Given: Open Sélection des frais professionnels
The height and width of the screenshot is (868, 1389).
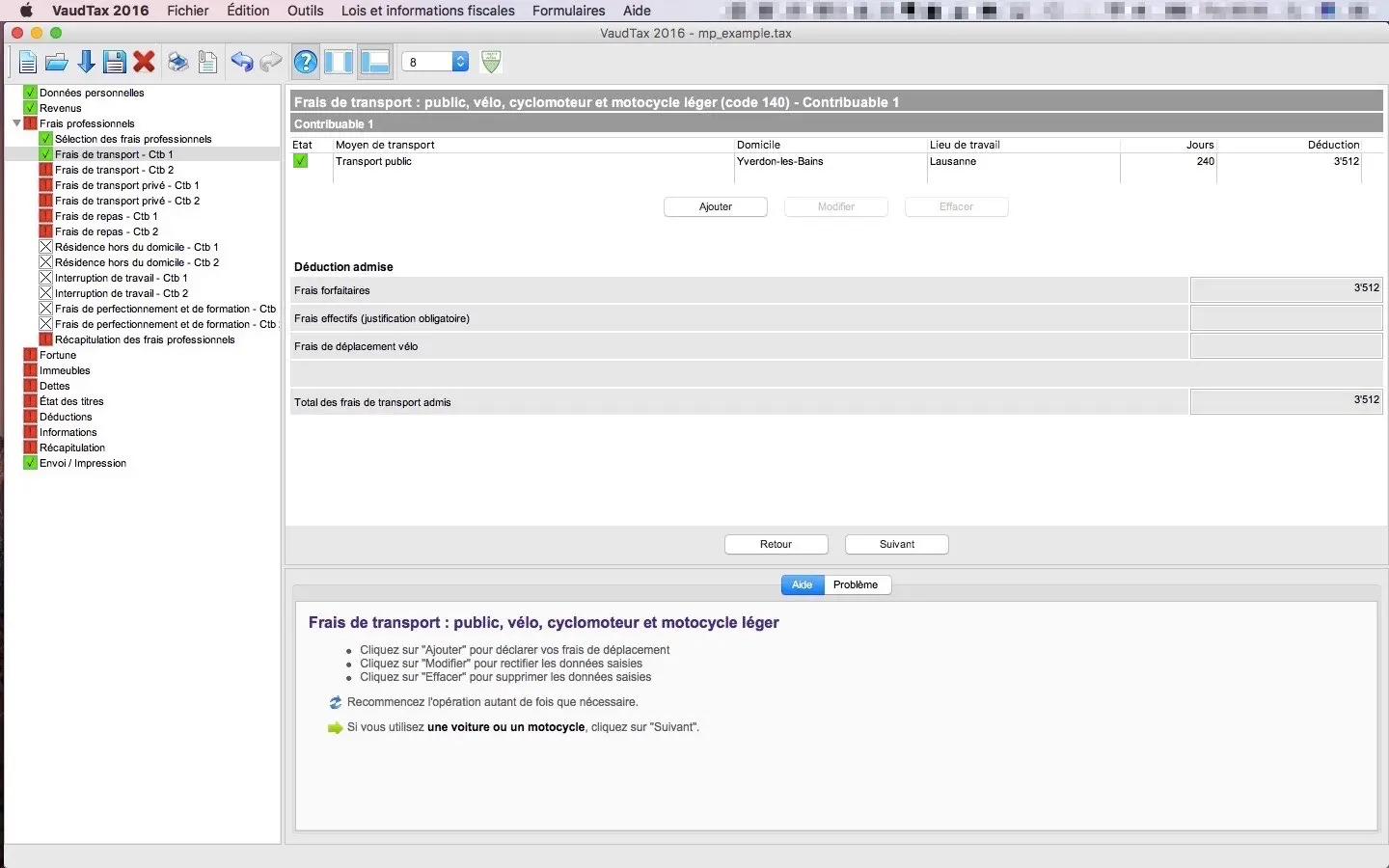Looking at the screenshot, I should pos(133,139).
